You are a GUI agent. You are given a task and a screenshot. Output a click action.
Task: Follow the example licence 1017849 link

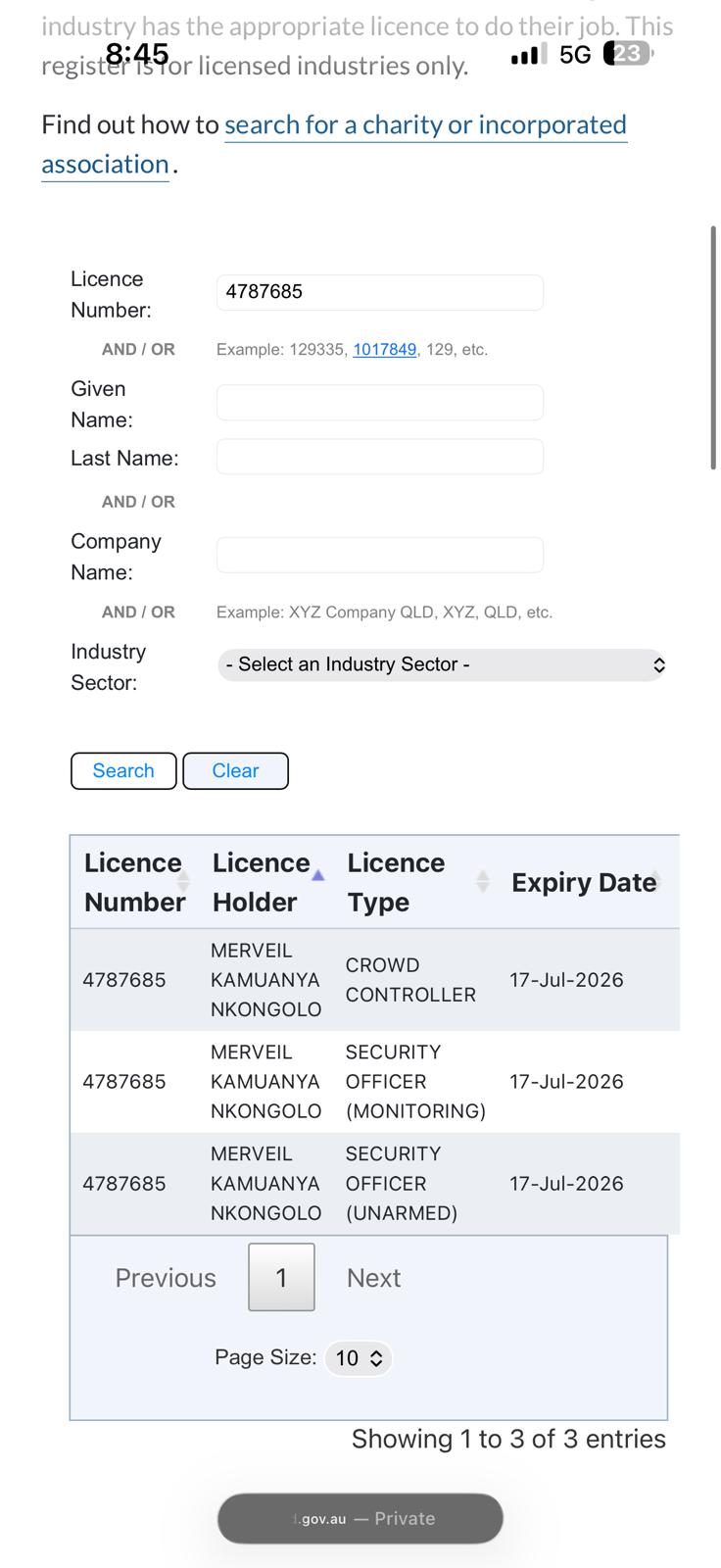coord(384,350)
